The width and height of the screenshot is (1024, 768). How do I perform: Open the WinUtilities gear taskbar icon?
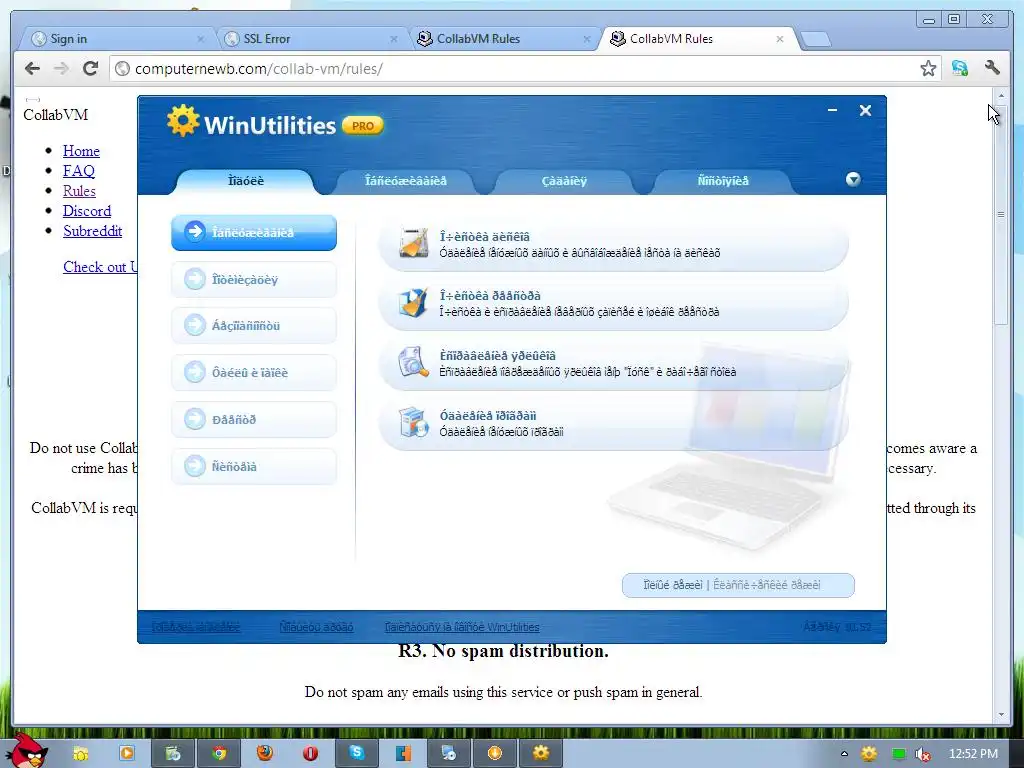click(x=541, y=754)
